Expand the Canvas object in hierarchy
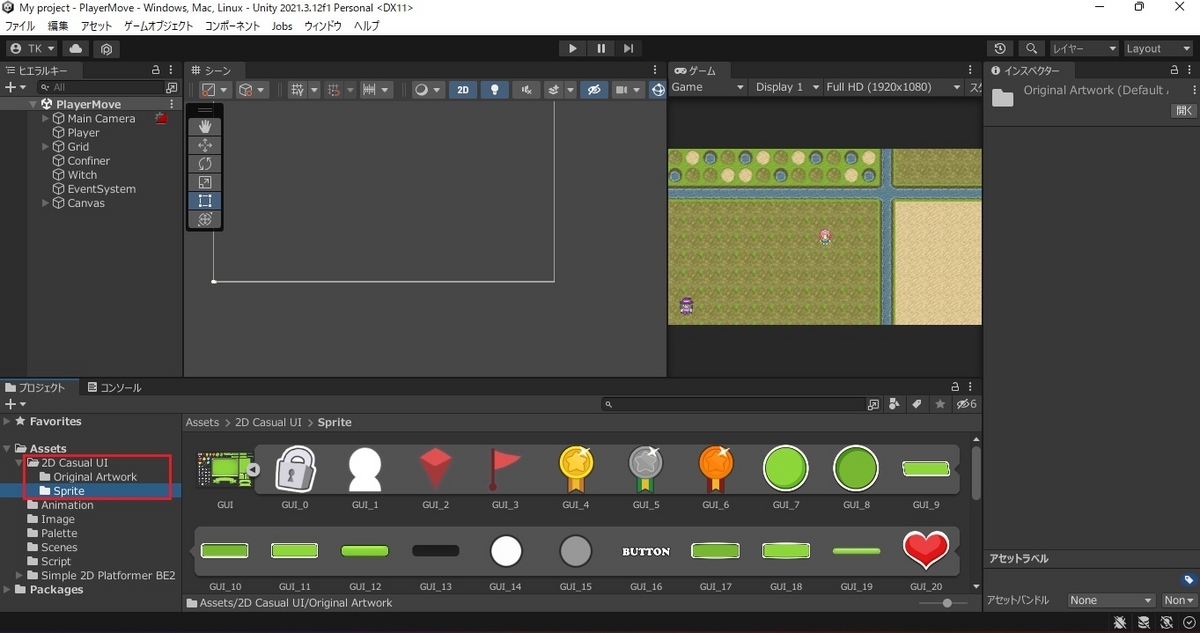This screenshot has width=1200, height=633. click(x=45, y=203)
